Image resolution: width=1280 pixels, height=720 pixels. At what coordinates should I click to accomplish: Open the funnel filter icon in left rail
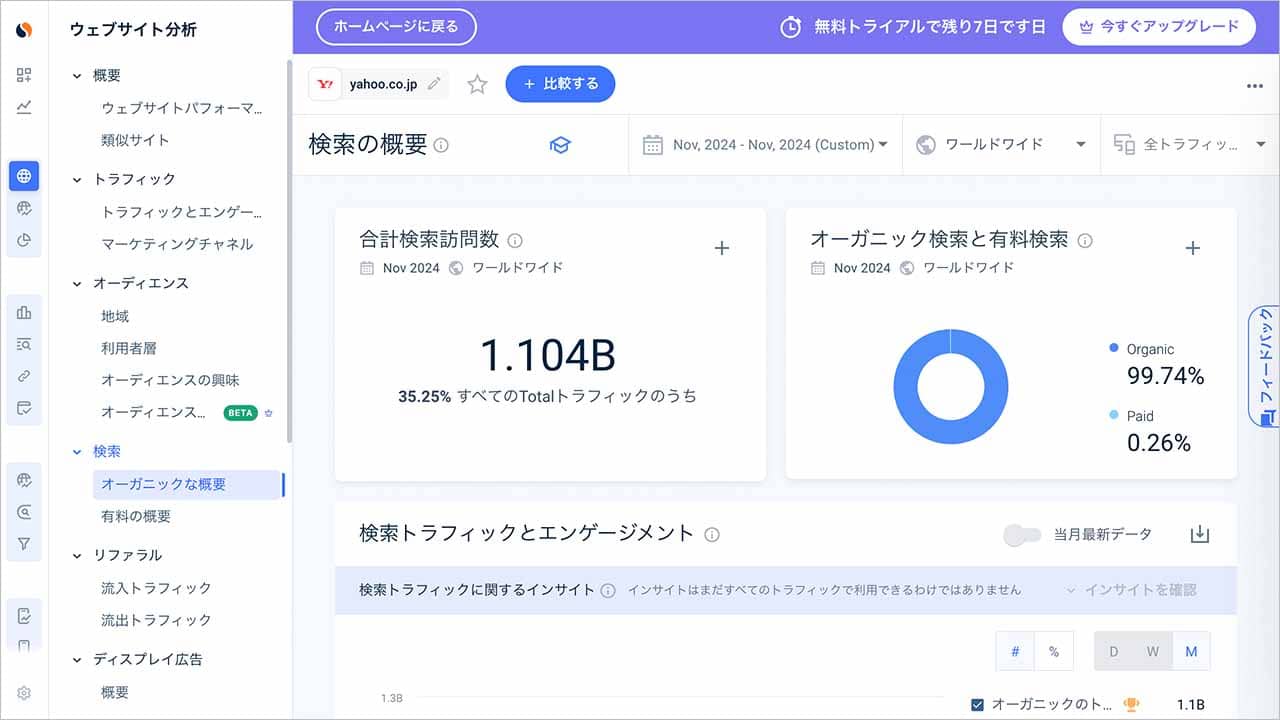[24, 544]
